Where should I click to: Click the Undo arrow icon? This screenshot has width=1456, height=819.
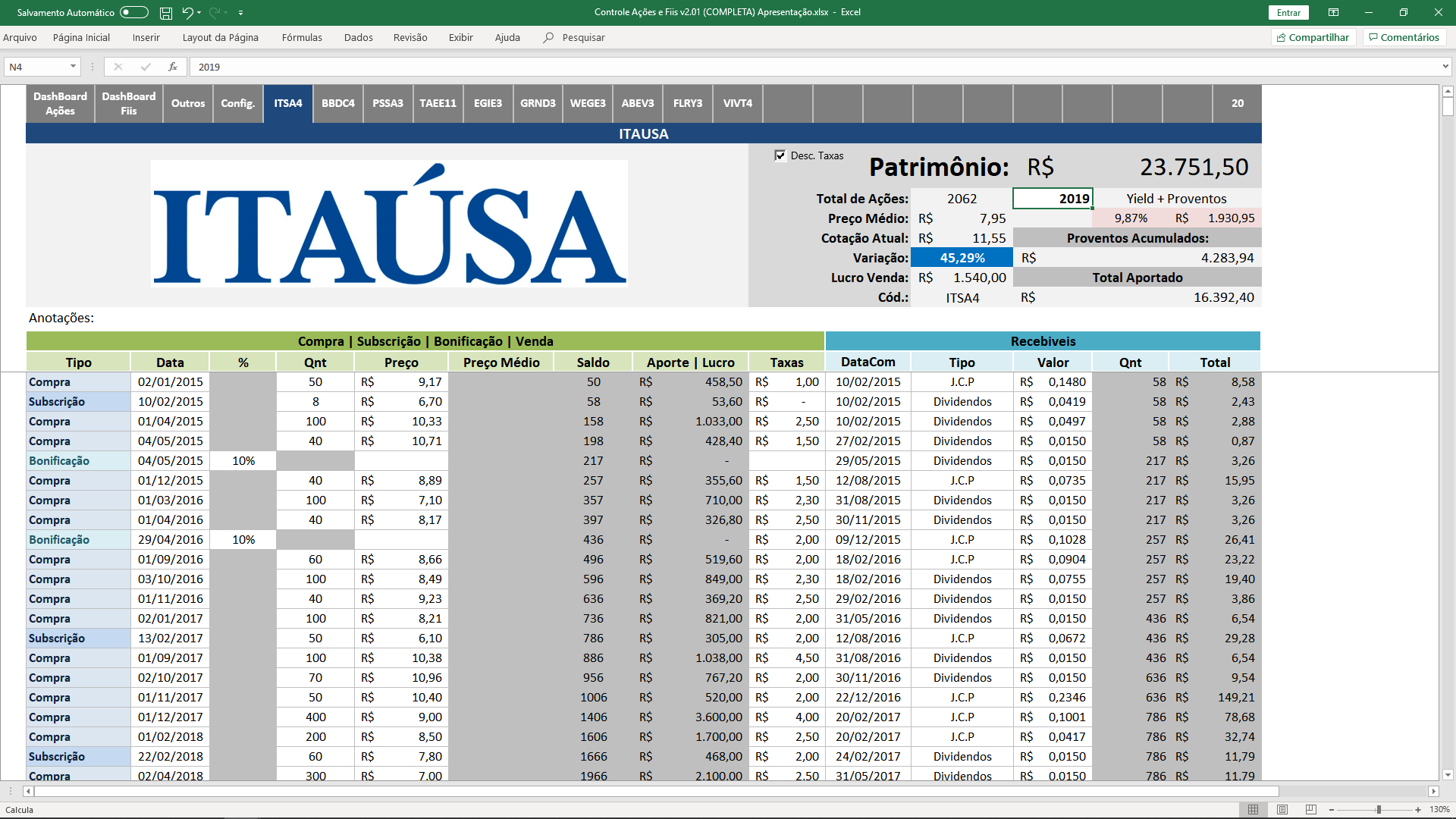tap(187, 12)
